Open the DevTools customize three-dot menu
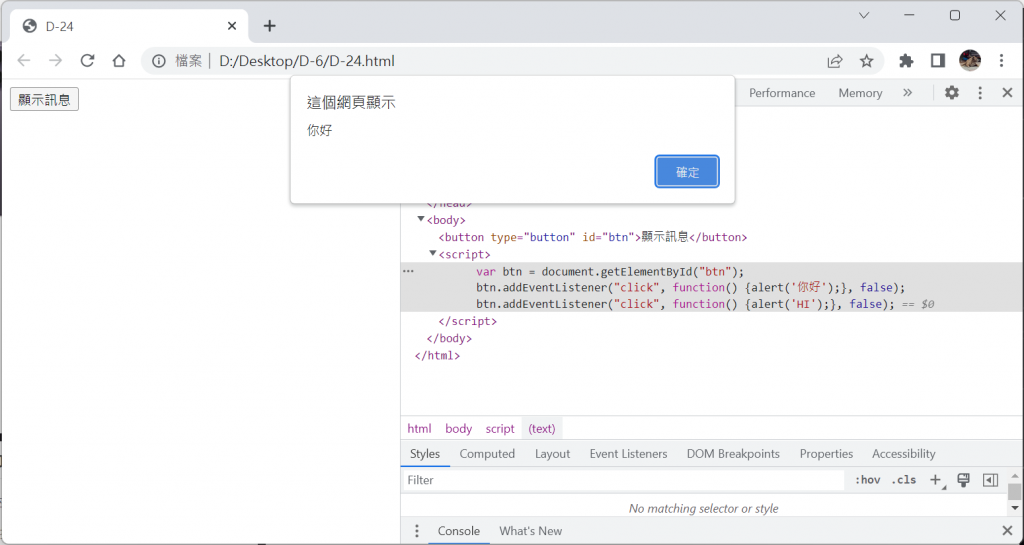Image resolution: width=1024 pixels, height=545 pixels. (980, 93)
